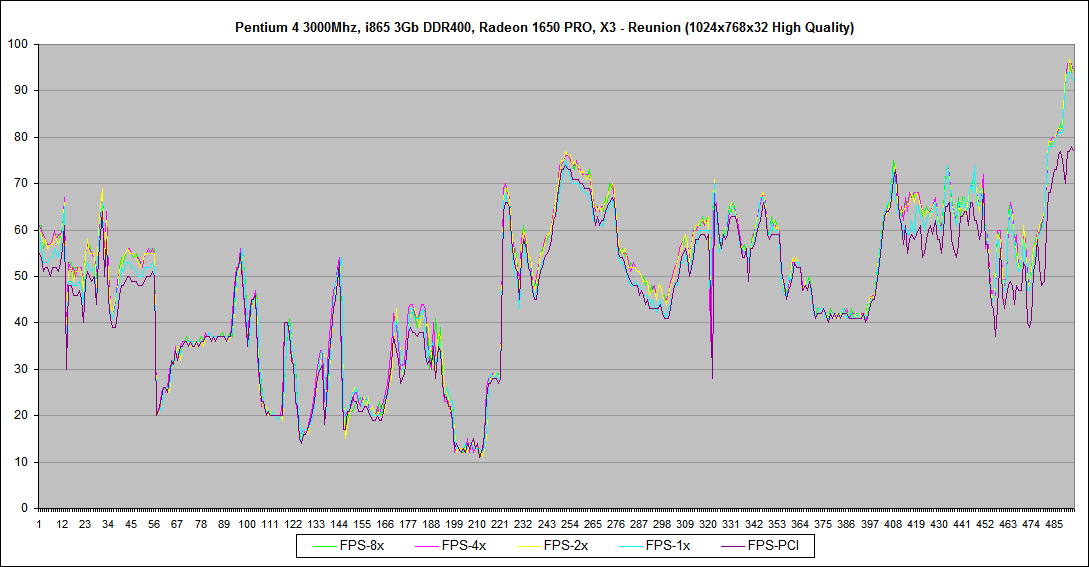This screenshot has width=1089, height=567.
Task: Click the 342 label on horizontal axis
Action: 754,525
